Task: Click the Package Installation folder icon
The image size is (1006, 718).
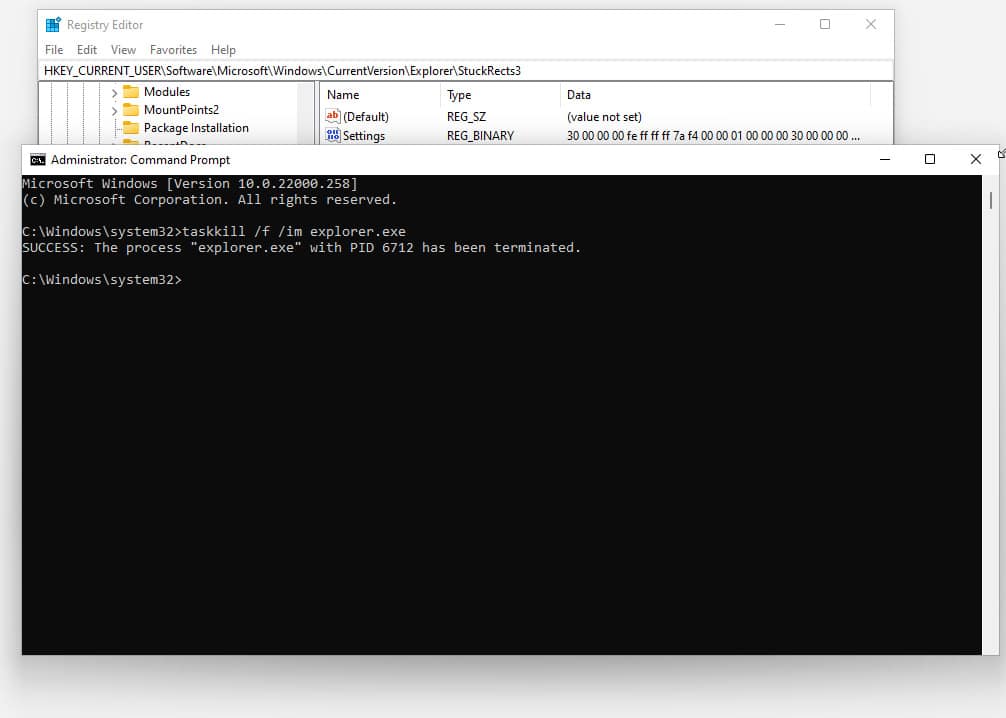Action: pyautogui.click(x=132, y=128)
